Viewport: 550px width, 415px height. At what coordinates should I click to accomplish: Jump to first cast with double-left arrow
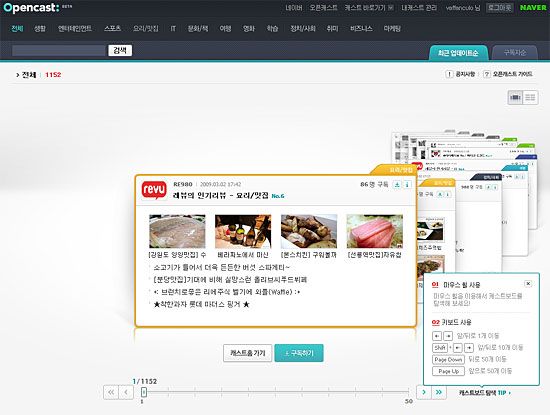pyautogui.click(x=111, y=392)
